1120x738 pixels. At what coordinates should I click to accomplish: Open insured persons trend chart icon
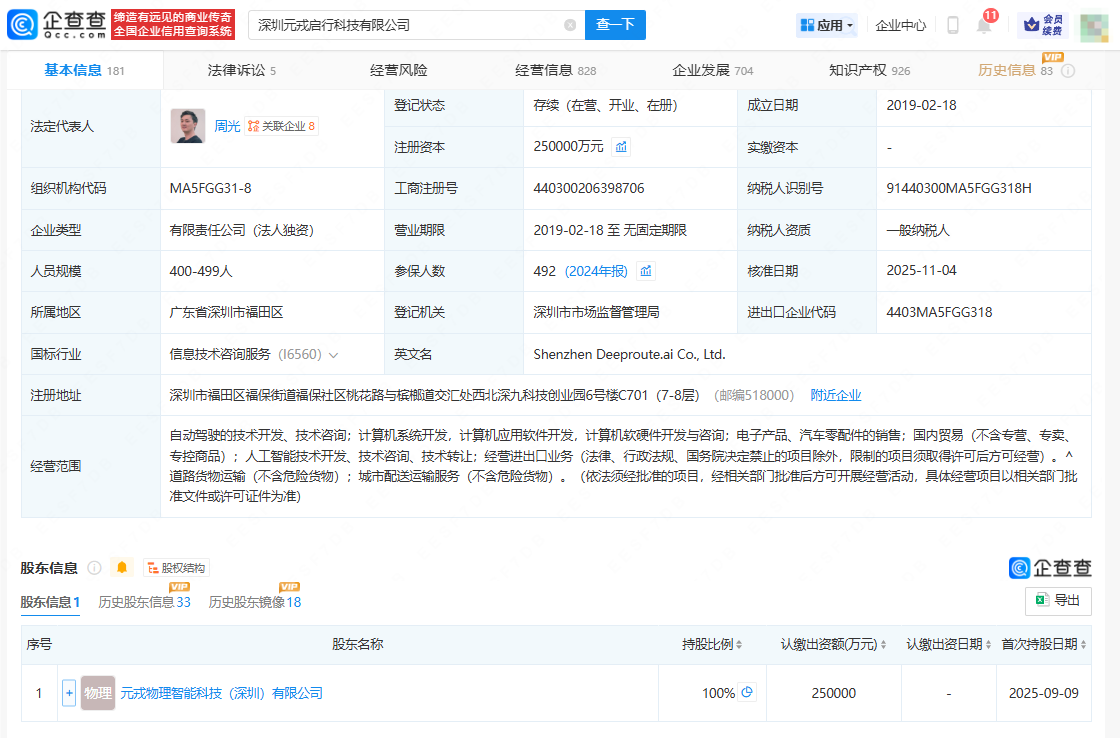pos(646,271)
